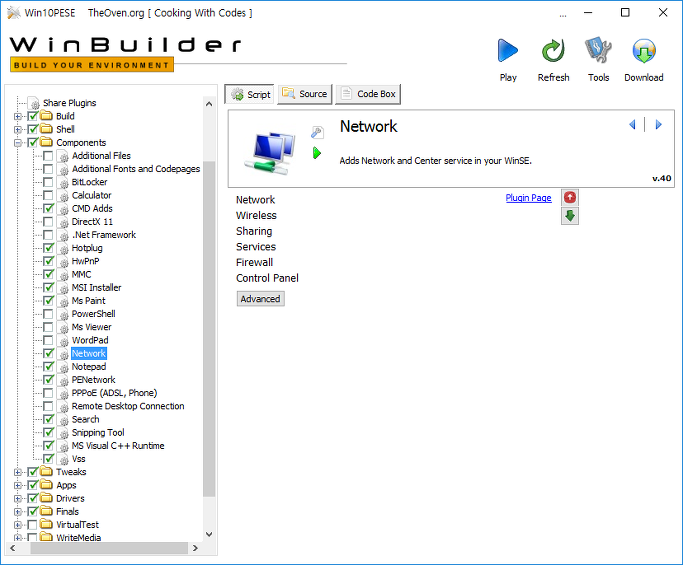Image resolution: width=683 pixels, height=565 pixels.
Task: Expand the Tweaks tree node
Action: (x=18, y=472)
